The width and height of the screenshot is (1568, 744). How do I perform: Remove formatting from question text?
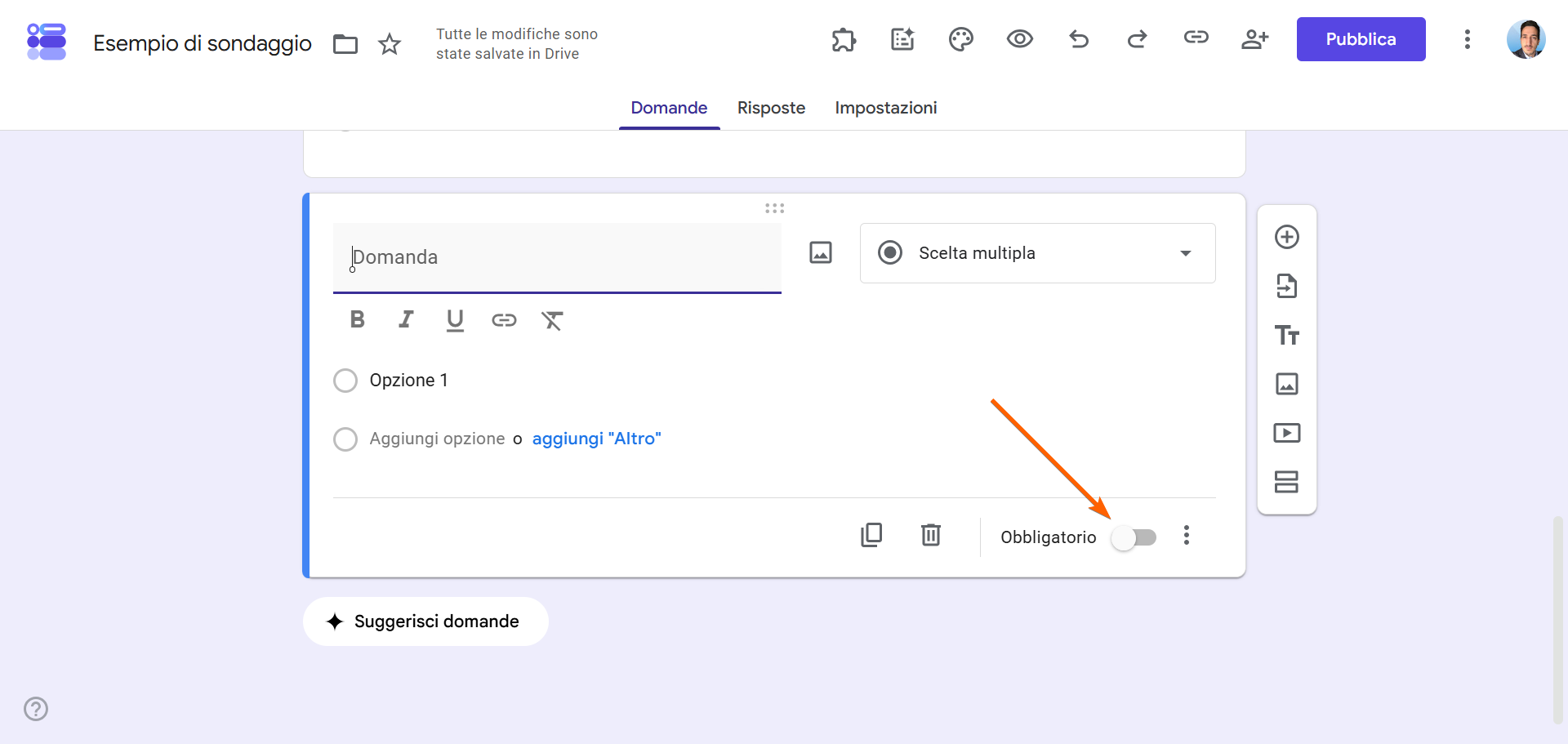[x=553, y=321]
